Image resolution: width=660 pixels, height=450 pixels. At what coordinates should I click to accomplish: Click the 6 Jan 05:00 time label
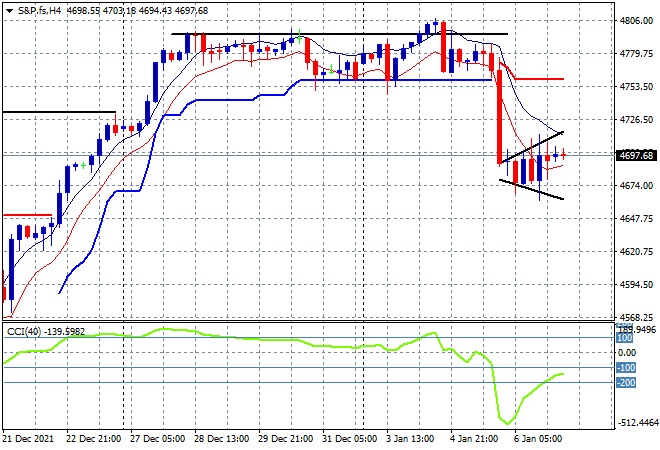coord(538,439)
